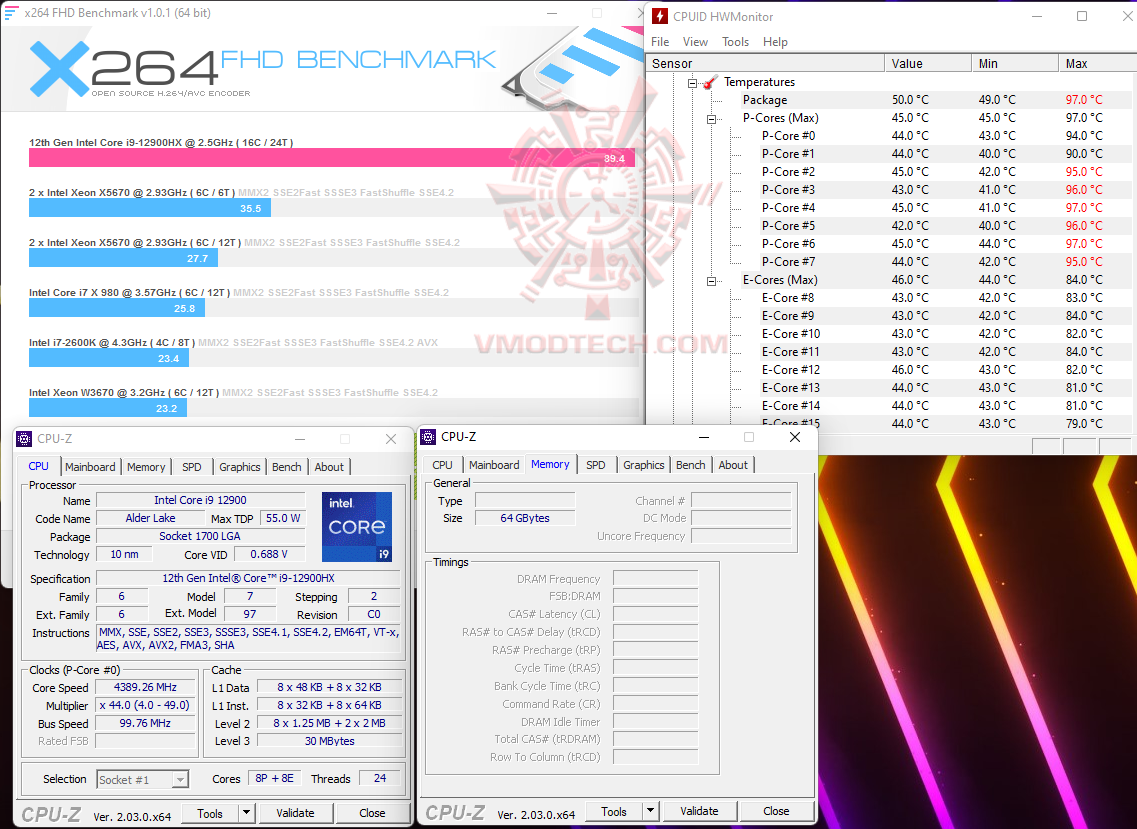
Task: Click the Intel Core i7 X 980 benchmark label
Action: tap(130, 292)
